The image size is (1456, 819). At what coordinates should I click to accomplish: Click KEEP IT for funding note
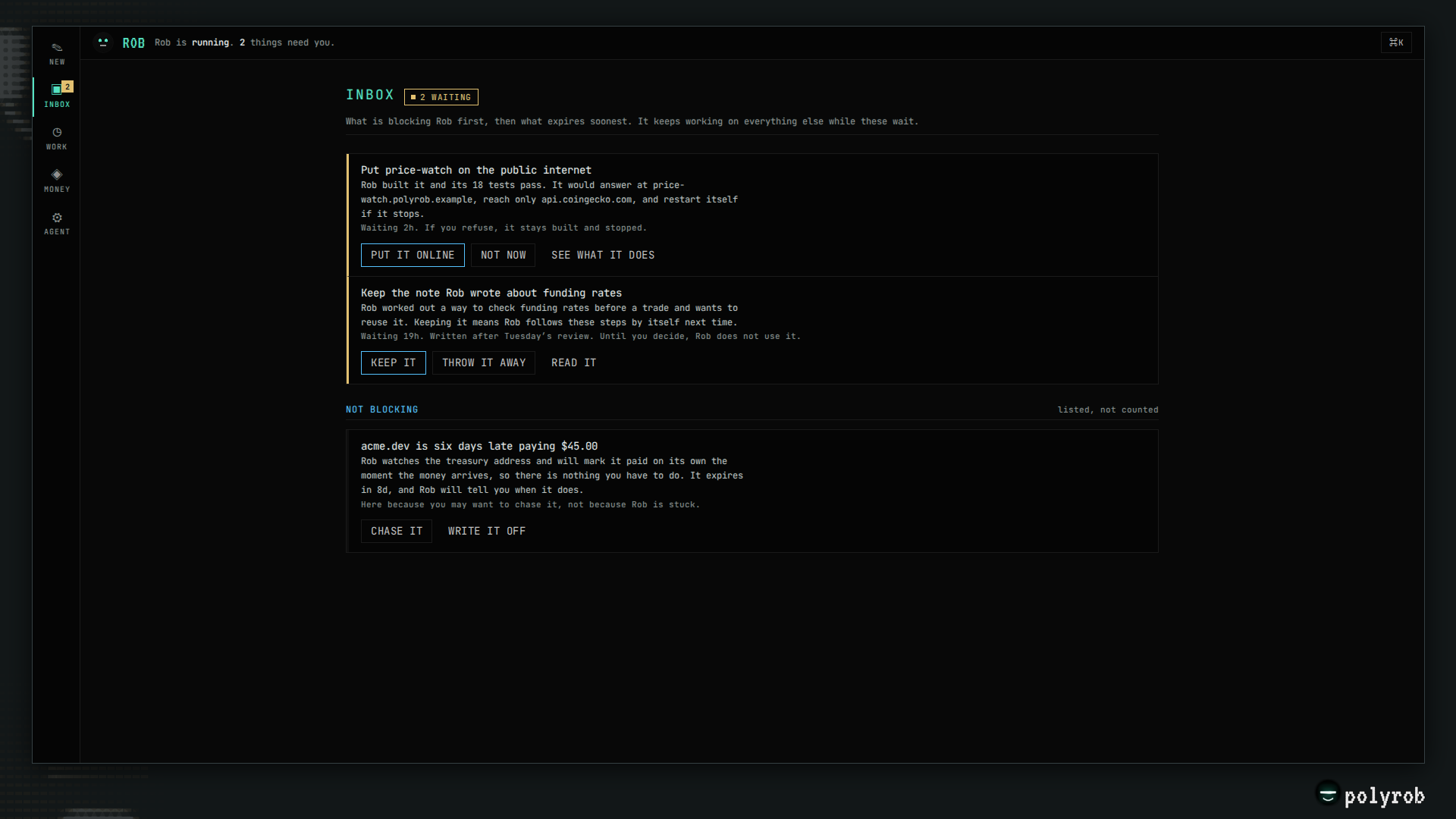point(393,362)
